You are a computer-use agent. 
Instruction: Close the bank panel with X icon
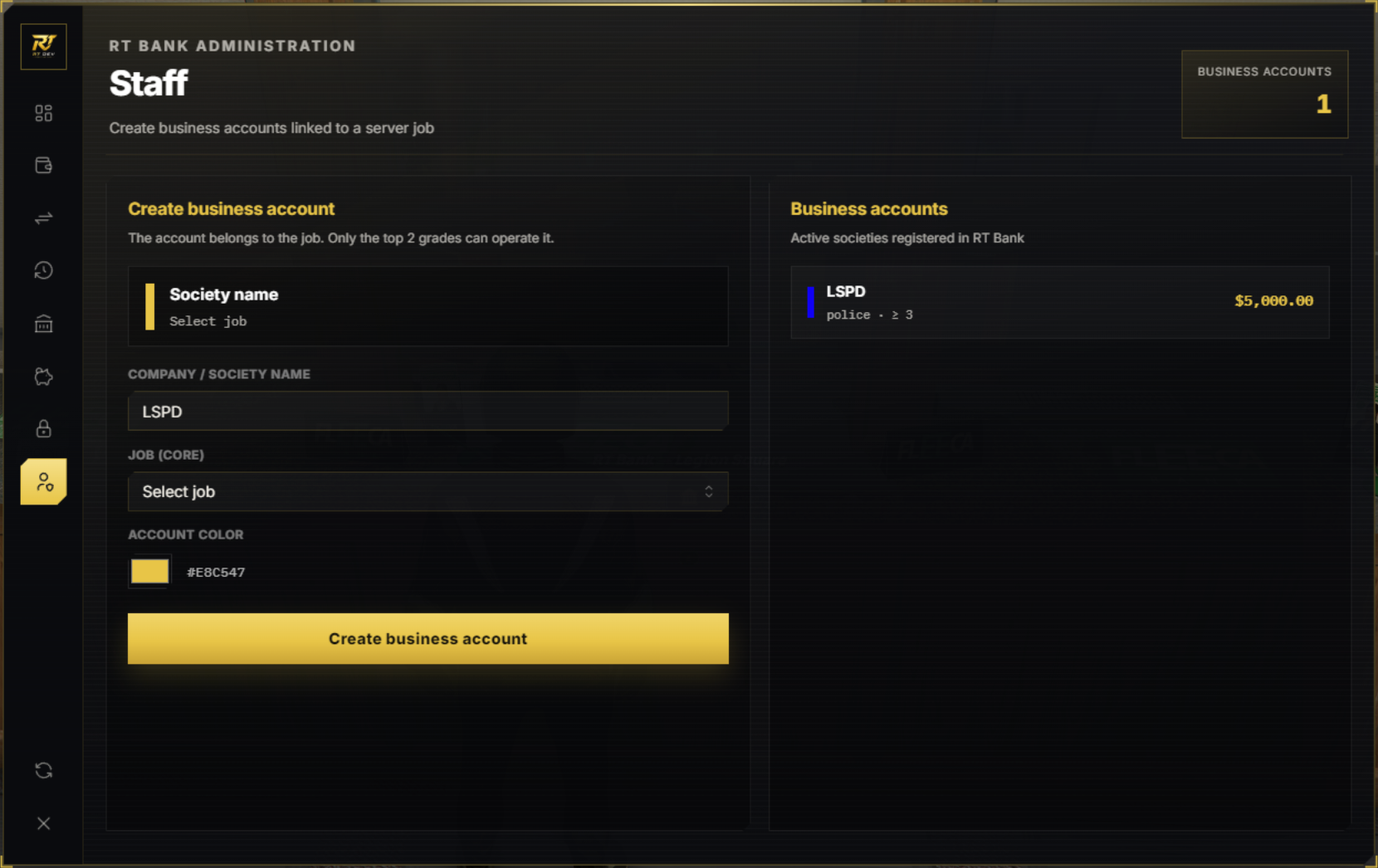click(x=44, y=823)
